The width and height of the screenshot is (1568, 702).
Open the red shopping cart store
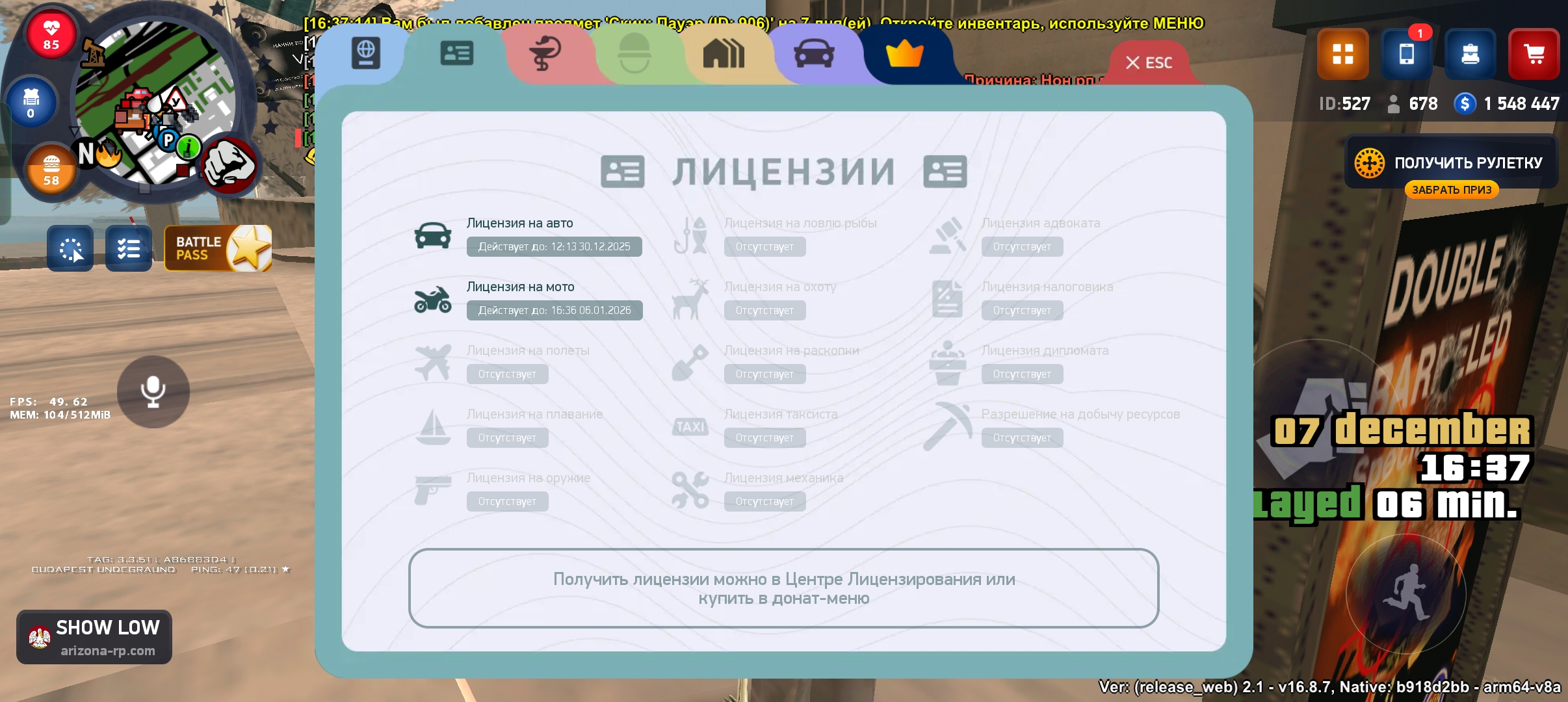click(x=1534, y=54)
